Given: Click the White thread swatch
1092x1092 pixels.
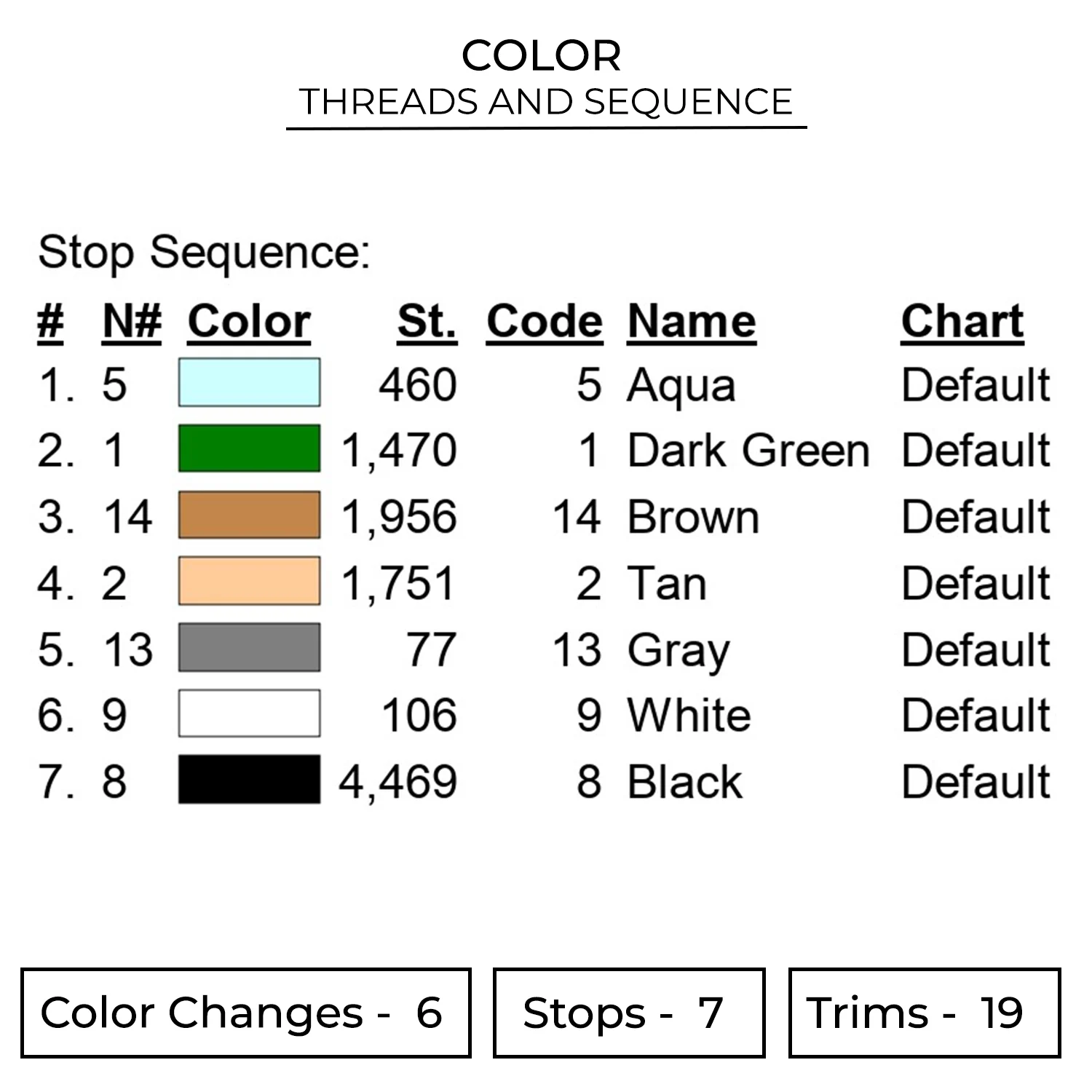Looking at the screenshot, I should [249, 713].
